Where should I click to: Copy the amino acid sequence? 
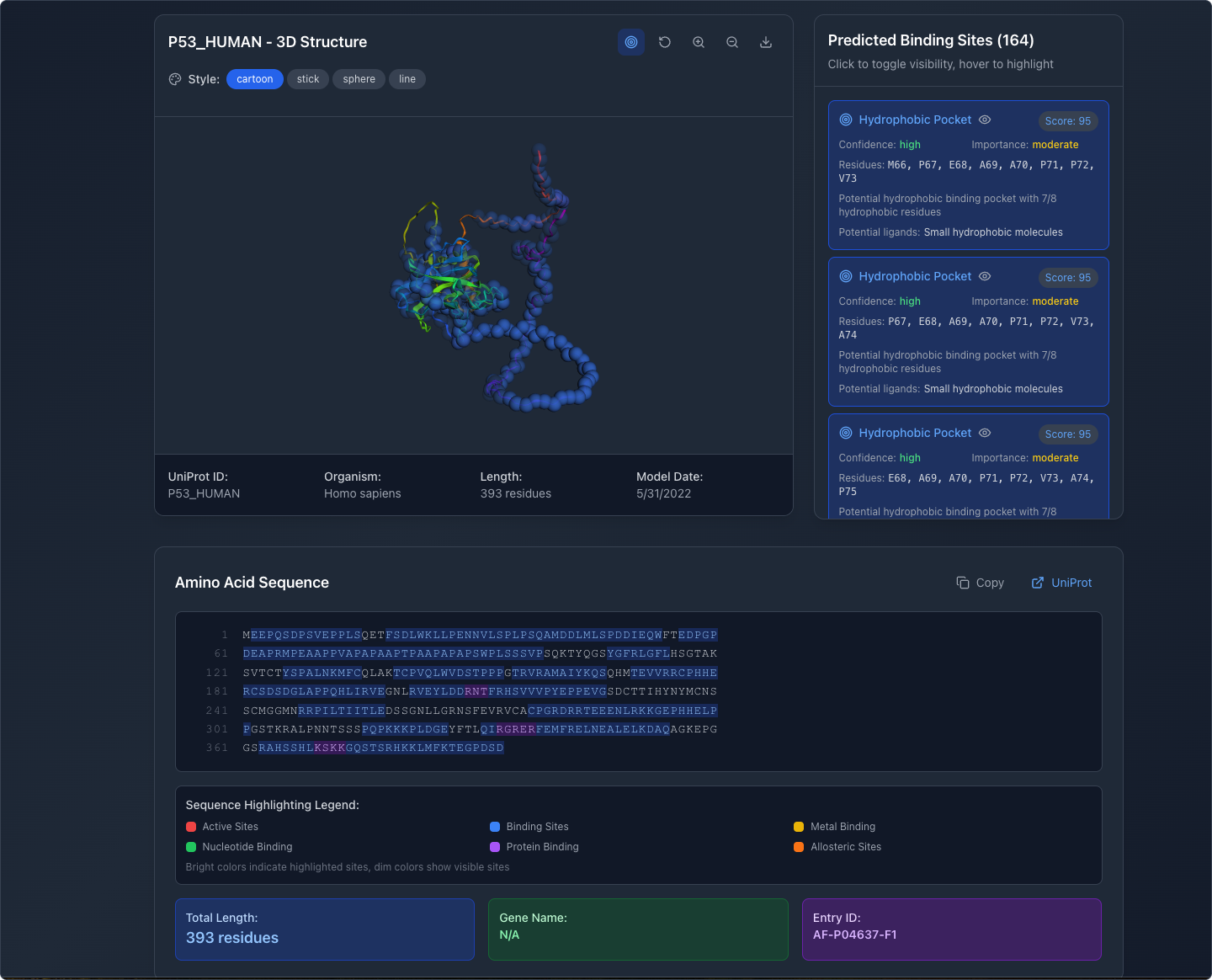pos(981,583)
